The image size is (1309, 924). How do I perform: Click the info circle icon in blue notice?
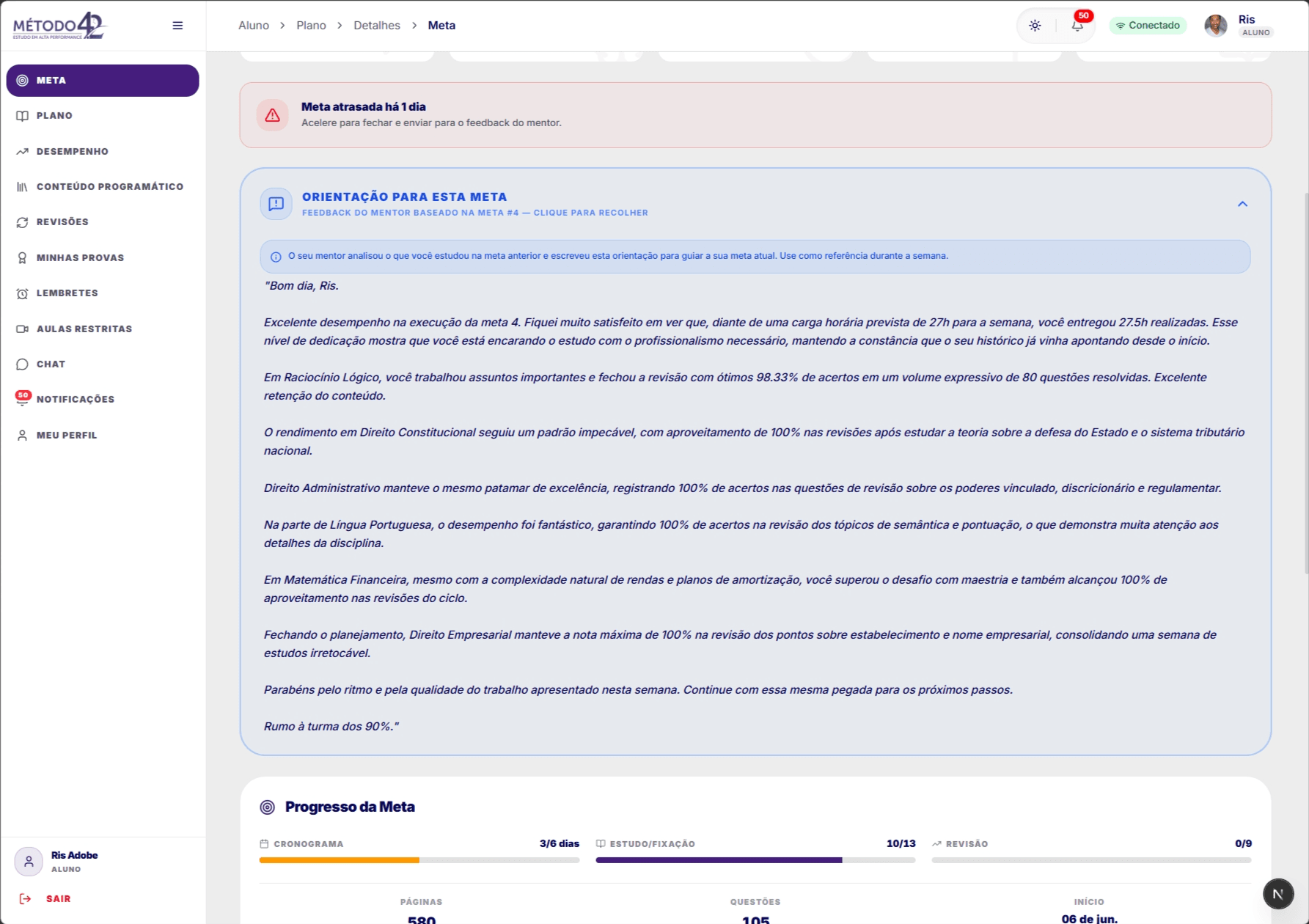[276, 257]
